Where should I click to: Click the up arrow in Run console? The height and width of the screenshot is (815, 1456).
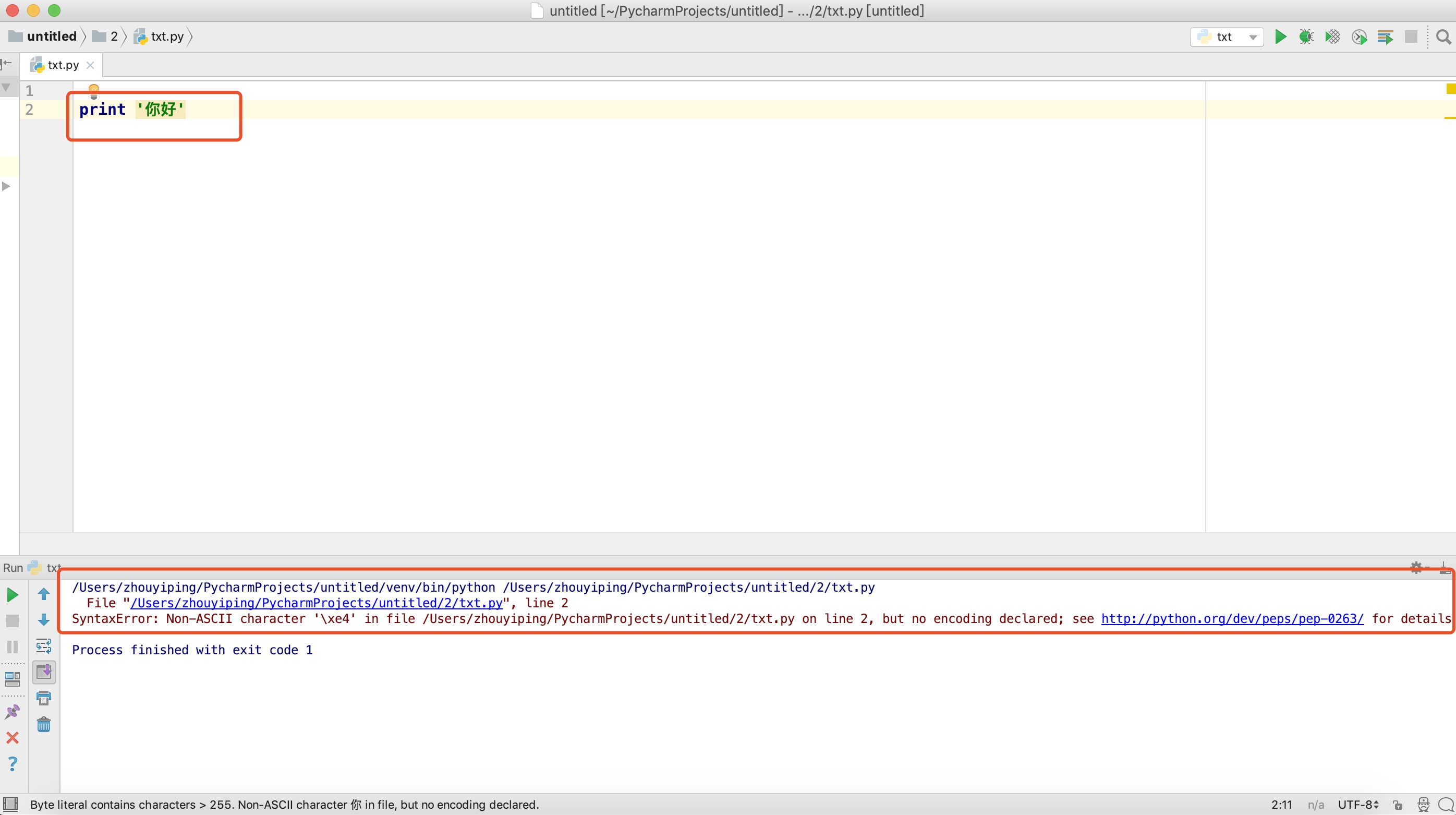click(x=43, y=594)
